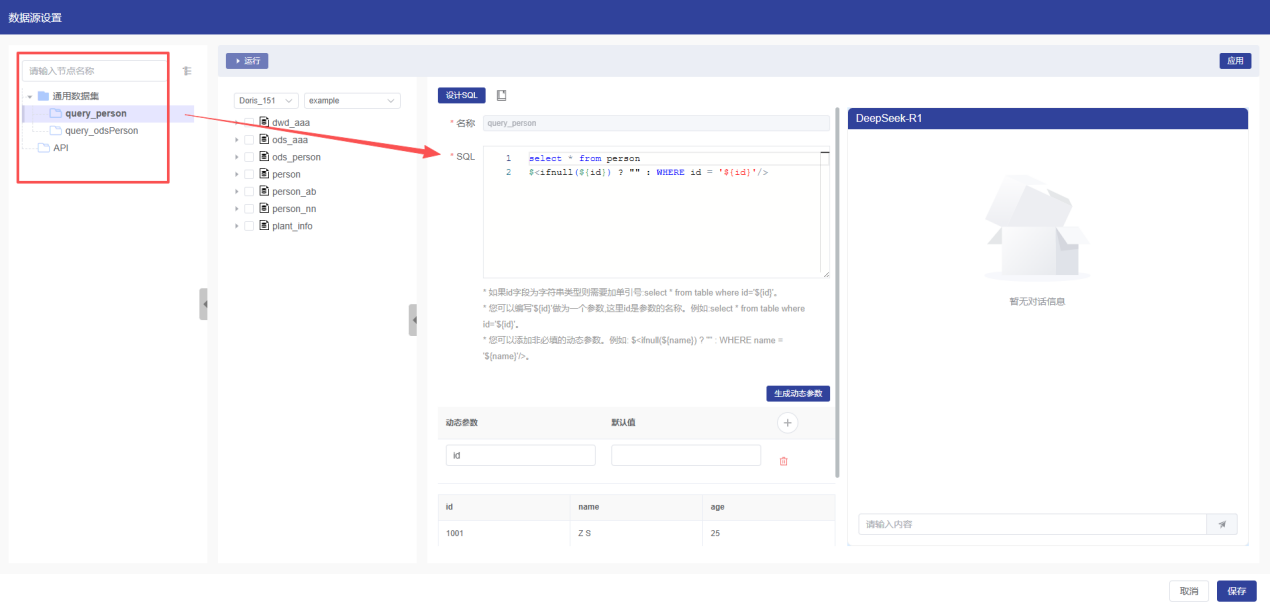Screen dimensions: 1270x609
Task: Check the dwd_aaa table checkbox
Action: pos(249,123)
